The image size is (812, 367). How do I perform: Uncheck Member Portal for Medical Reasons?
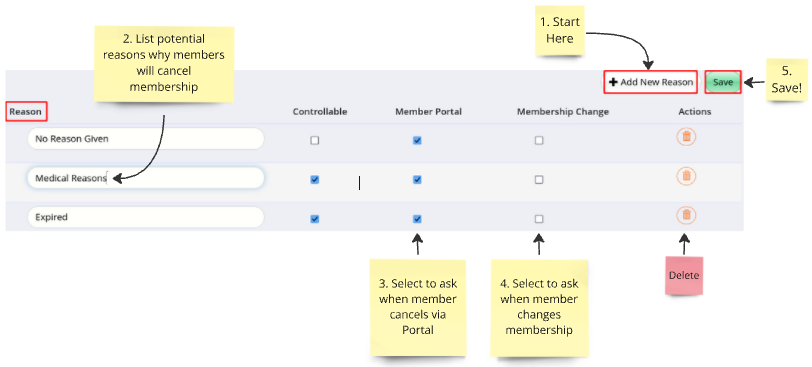(417, 180)
